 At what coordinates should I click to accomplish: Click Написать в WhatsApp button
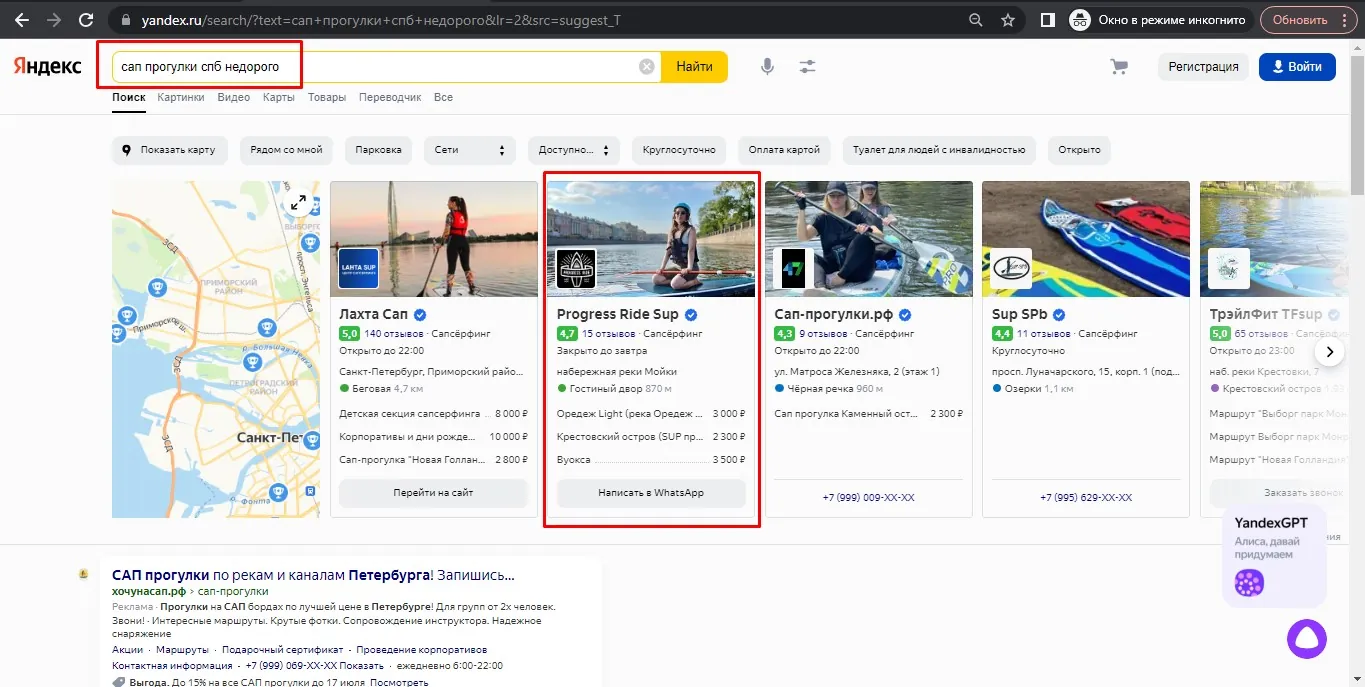tap(651, 493)
